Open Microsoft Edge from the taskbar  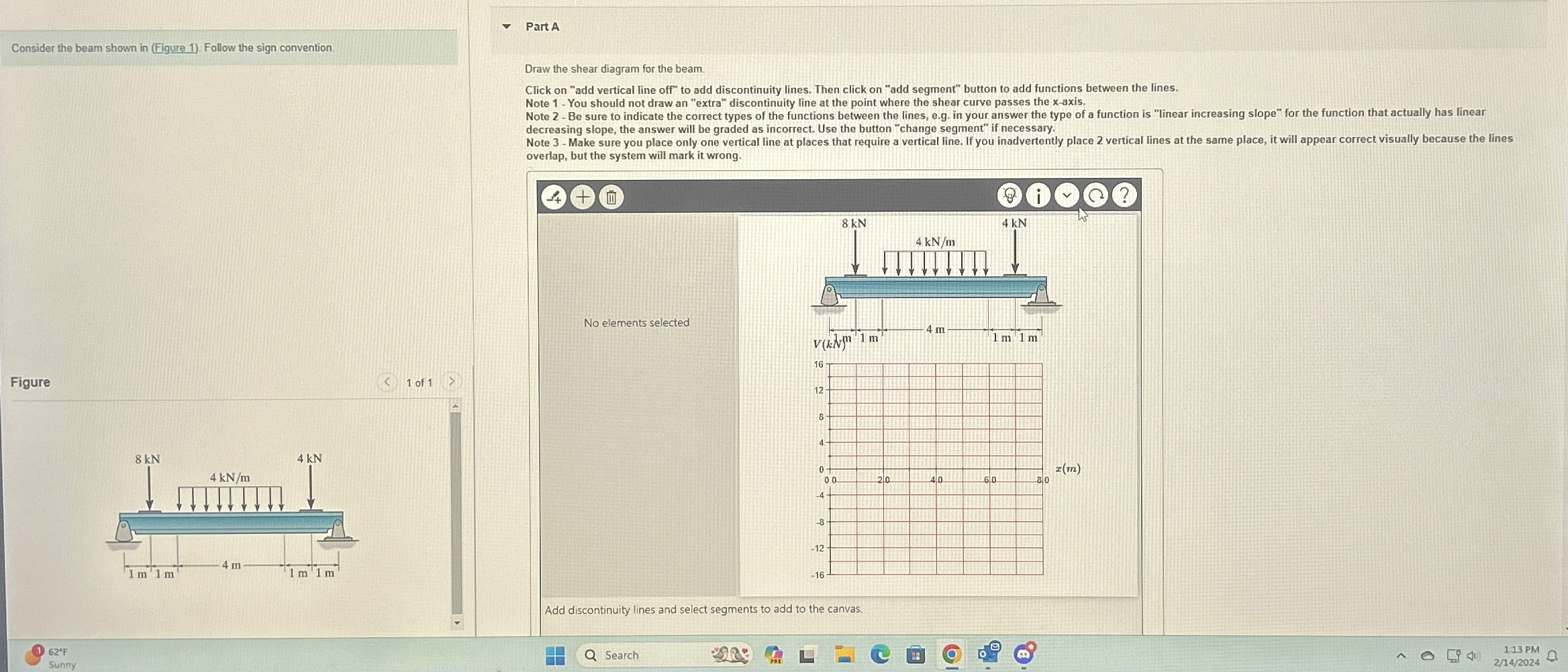(879, 655)
